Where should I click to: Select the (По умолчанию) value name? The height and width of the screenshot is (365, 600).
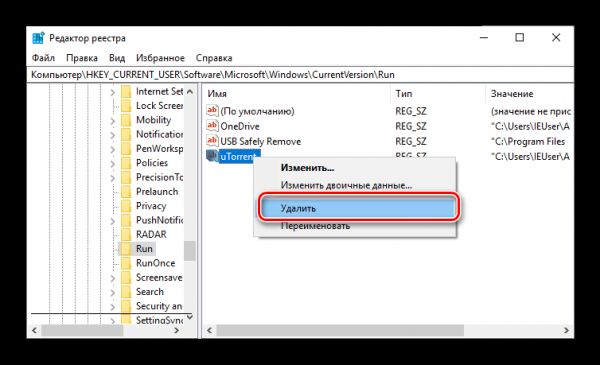(x=257, y=111)
